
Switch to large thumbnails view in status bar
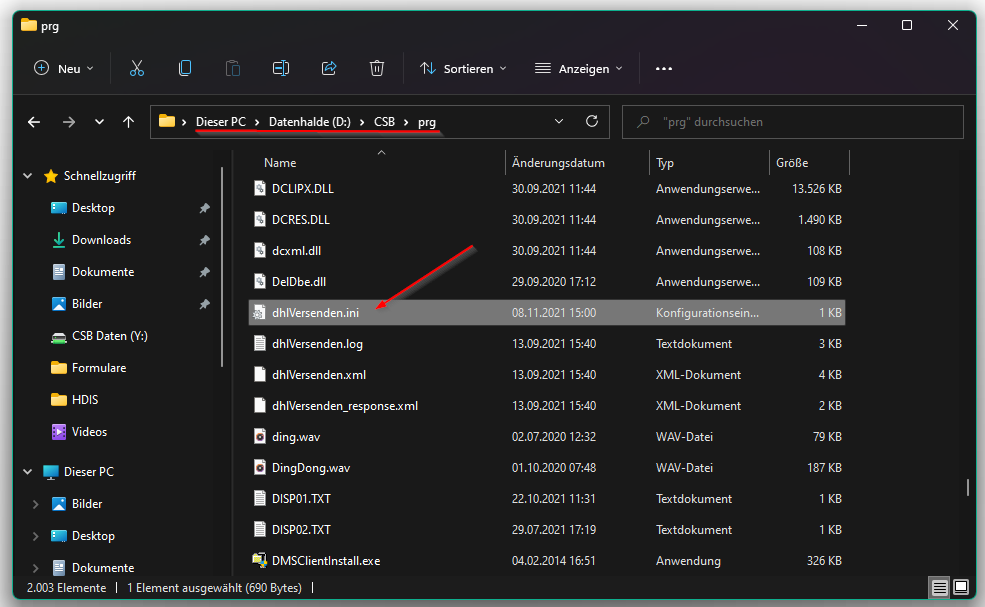click(x=961, y=588)
